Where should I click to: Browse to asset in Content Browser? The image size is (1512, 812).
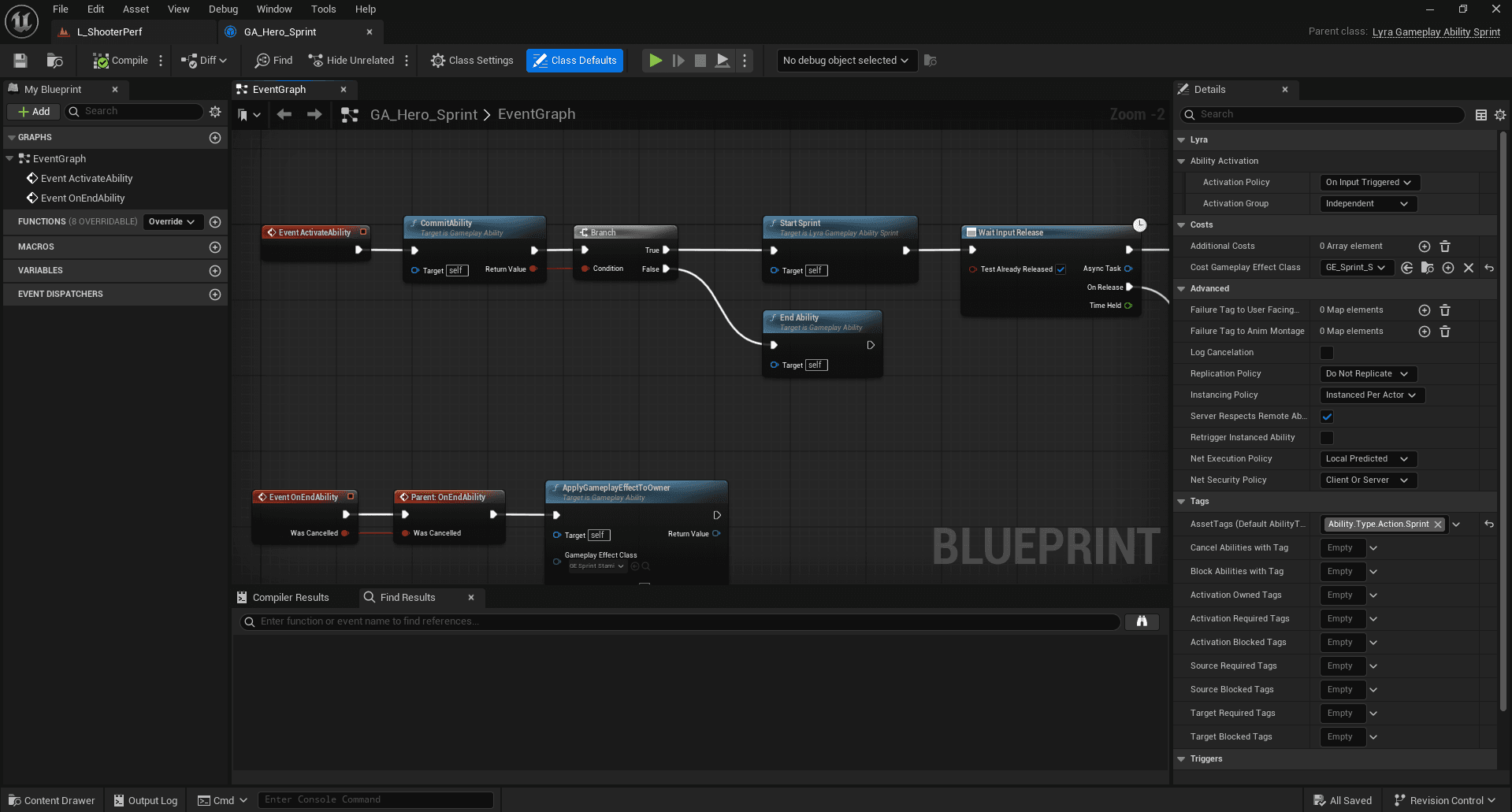click(54, 61)
